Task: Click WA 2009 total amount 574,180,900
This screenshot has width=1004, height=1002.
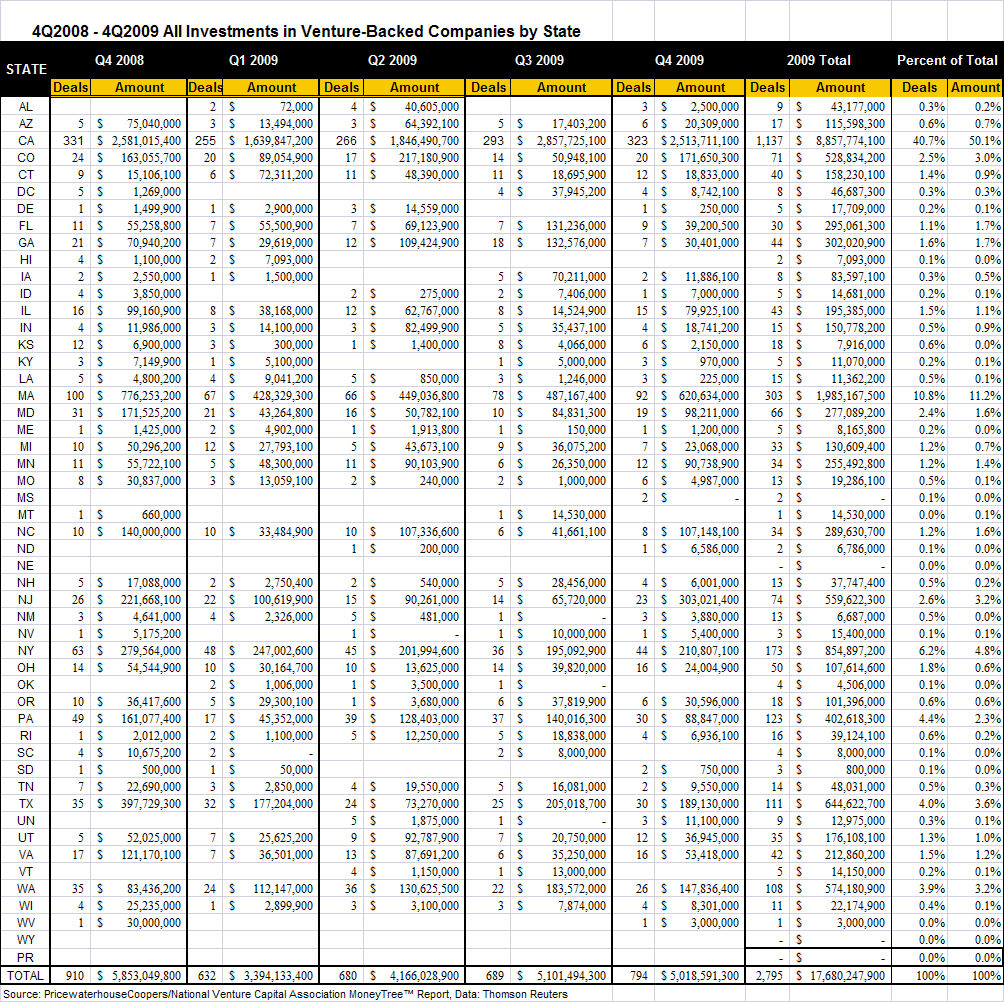Action: coord(855,889)
